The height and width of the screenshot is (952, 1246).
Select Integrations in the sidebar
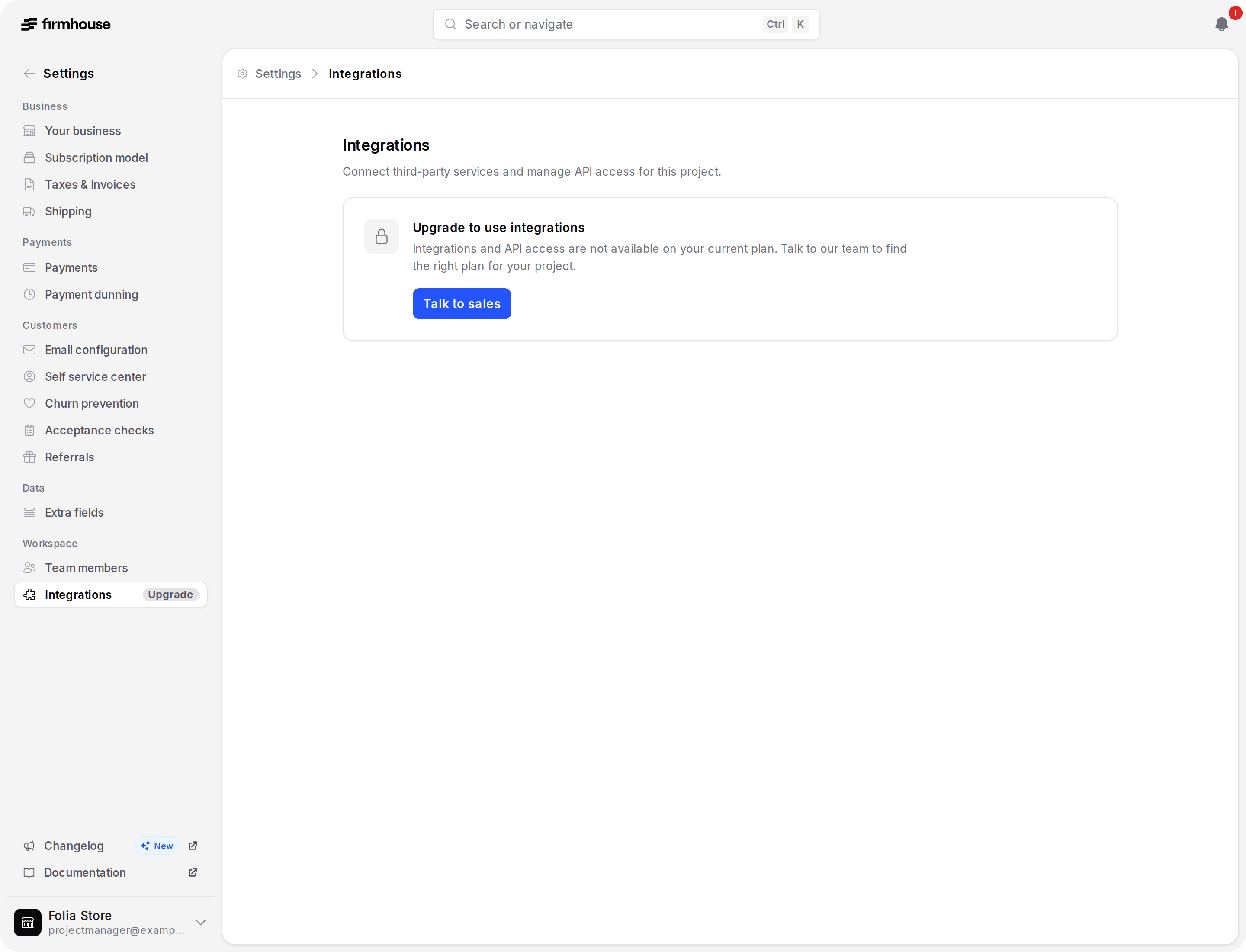pyautogui.click(x=110, y=595)
